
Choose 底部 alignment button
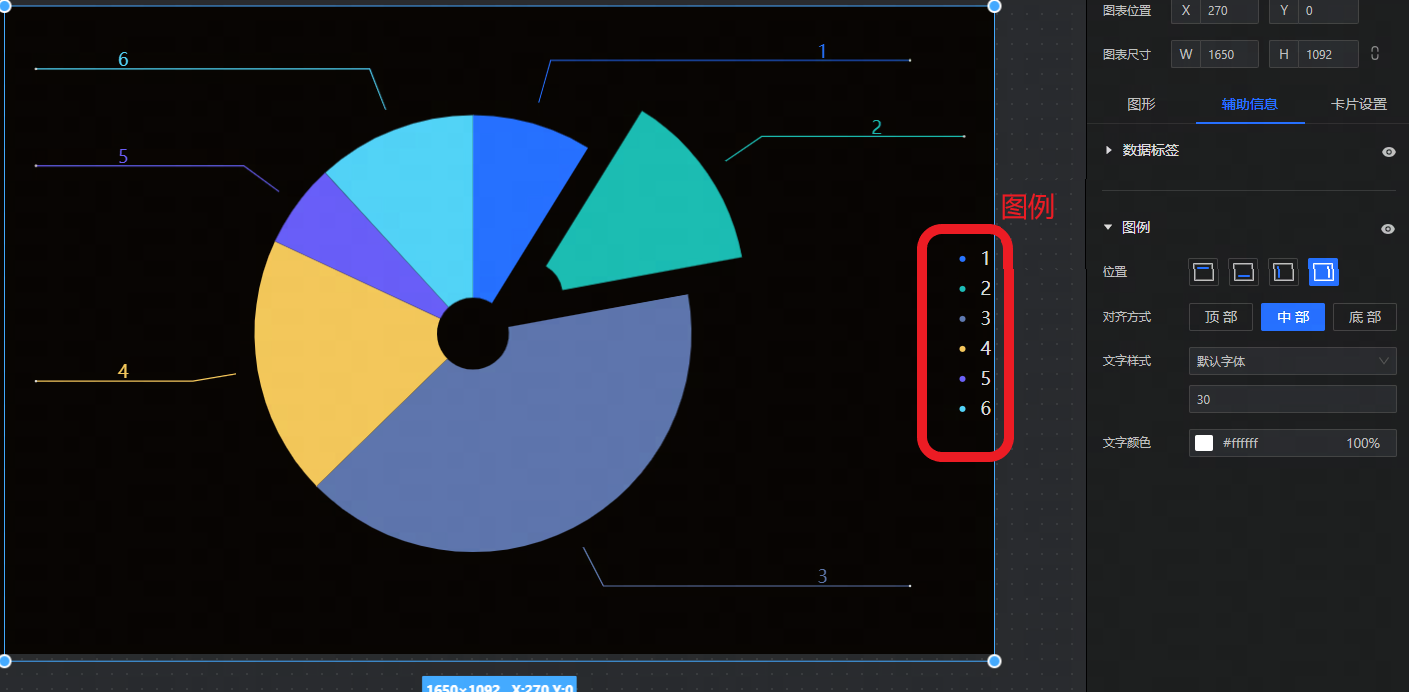[x=1364, y=317]
